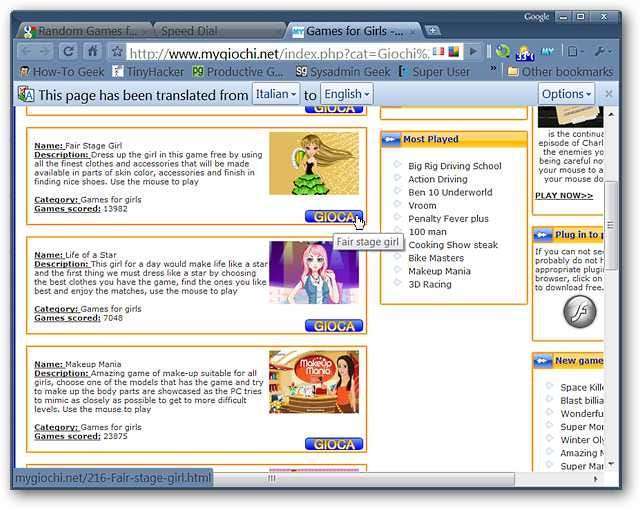Image resolution: width=640 pixels, height=508 pixels.
Task: Click the New games header arrow icon
Action: [542, 361]
